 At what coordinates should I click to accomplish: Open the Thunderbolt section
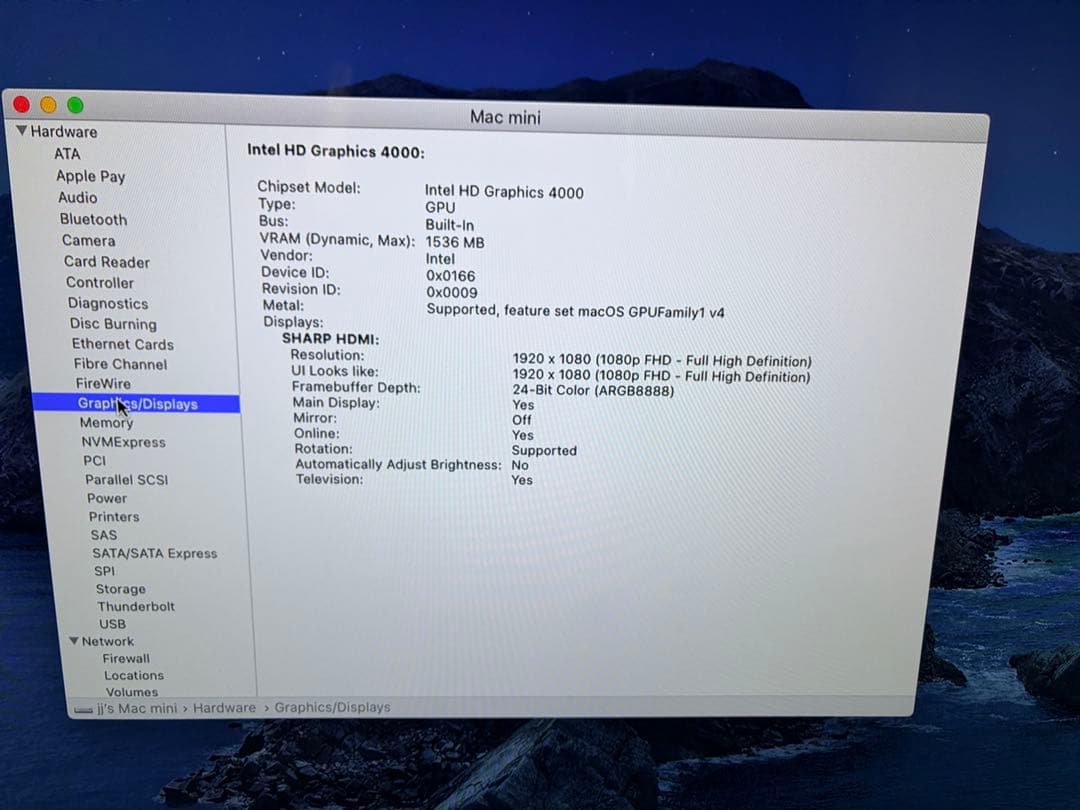(136, 606)
